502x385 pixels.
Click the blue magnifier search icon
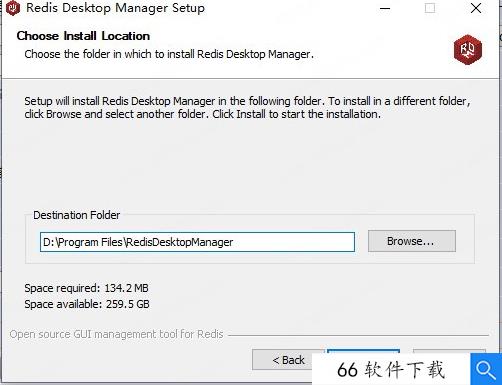486,369
